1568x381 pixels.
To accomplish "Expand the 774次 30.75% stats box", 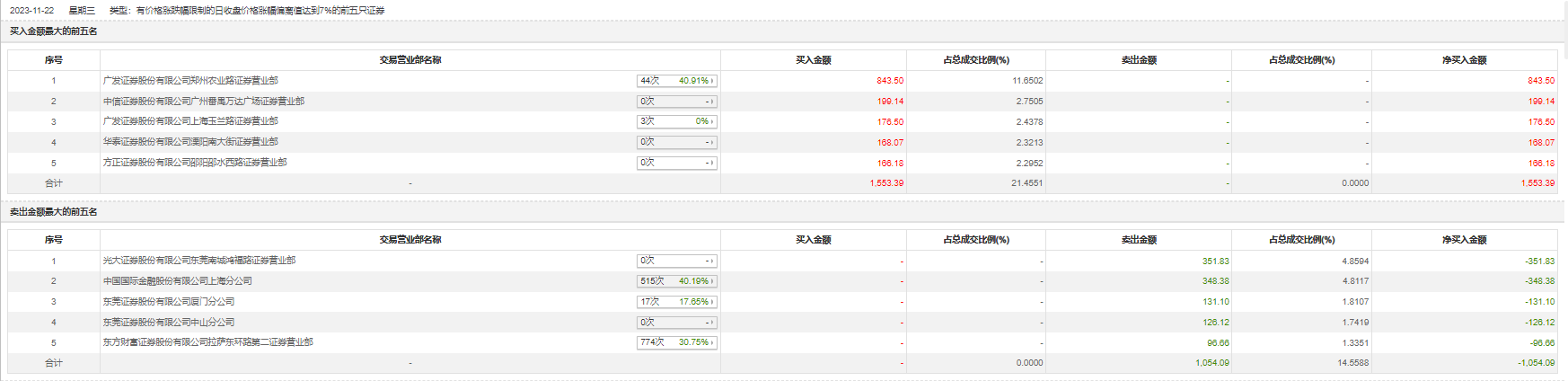I will tap(677, 342).
